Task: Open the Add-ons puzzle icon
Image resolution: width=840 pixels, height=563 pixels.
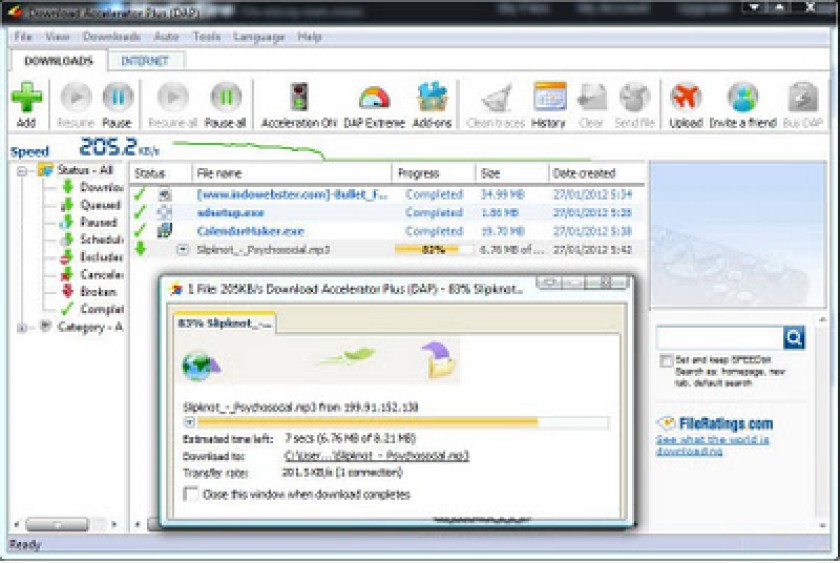Action: (x=432, y=97)
